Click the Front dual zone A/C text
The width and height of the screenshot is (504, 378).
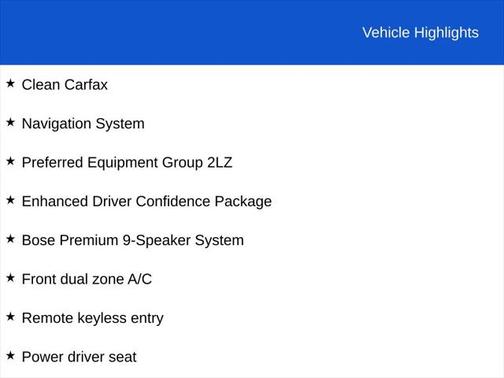(x=87, y=279)
